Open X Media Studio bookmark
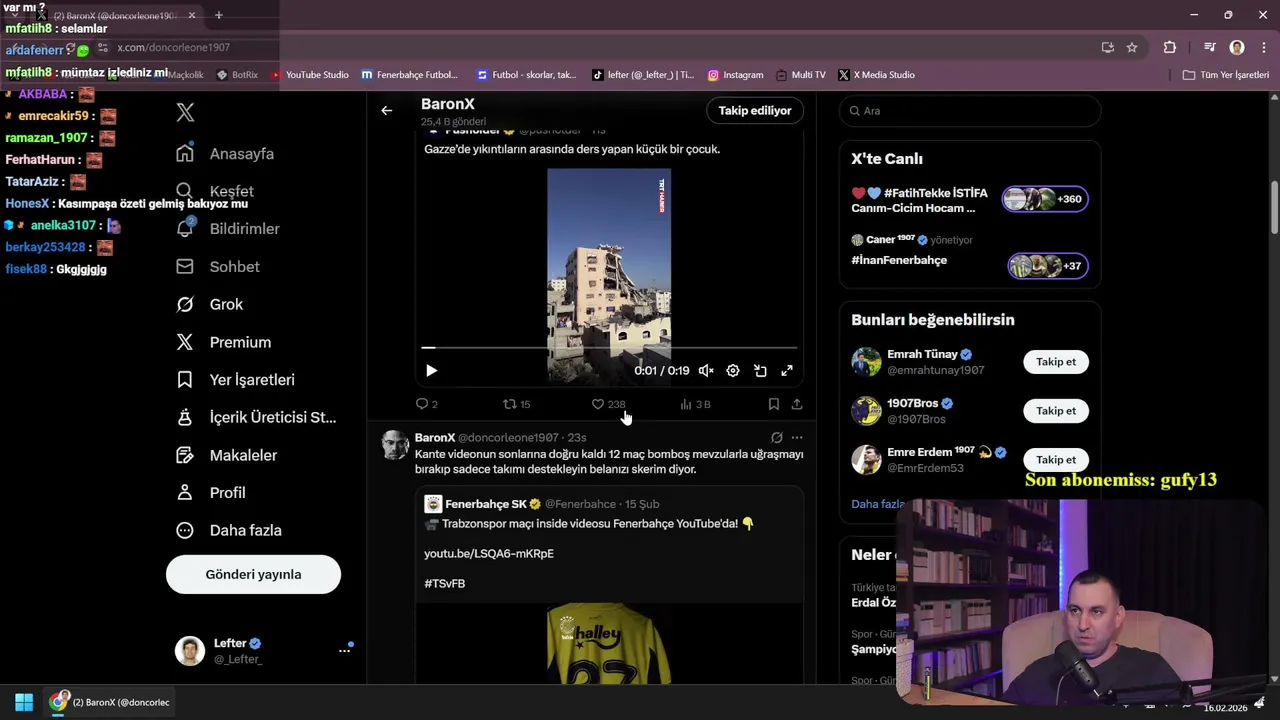1280x720 pixels. pyautogui.click(x=877, y=75)
